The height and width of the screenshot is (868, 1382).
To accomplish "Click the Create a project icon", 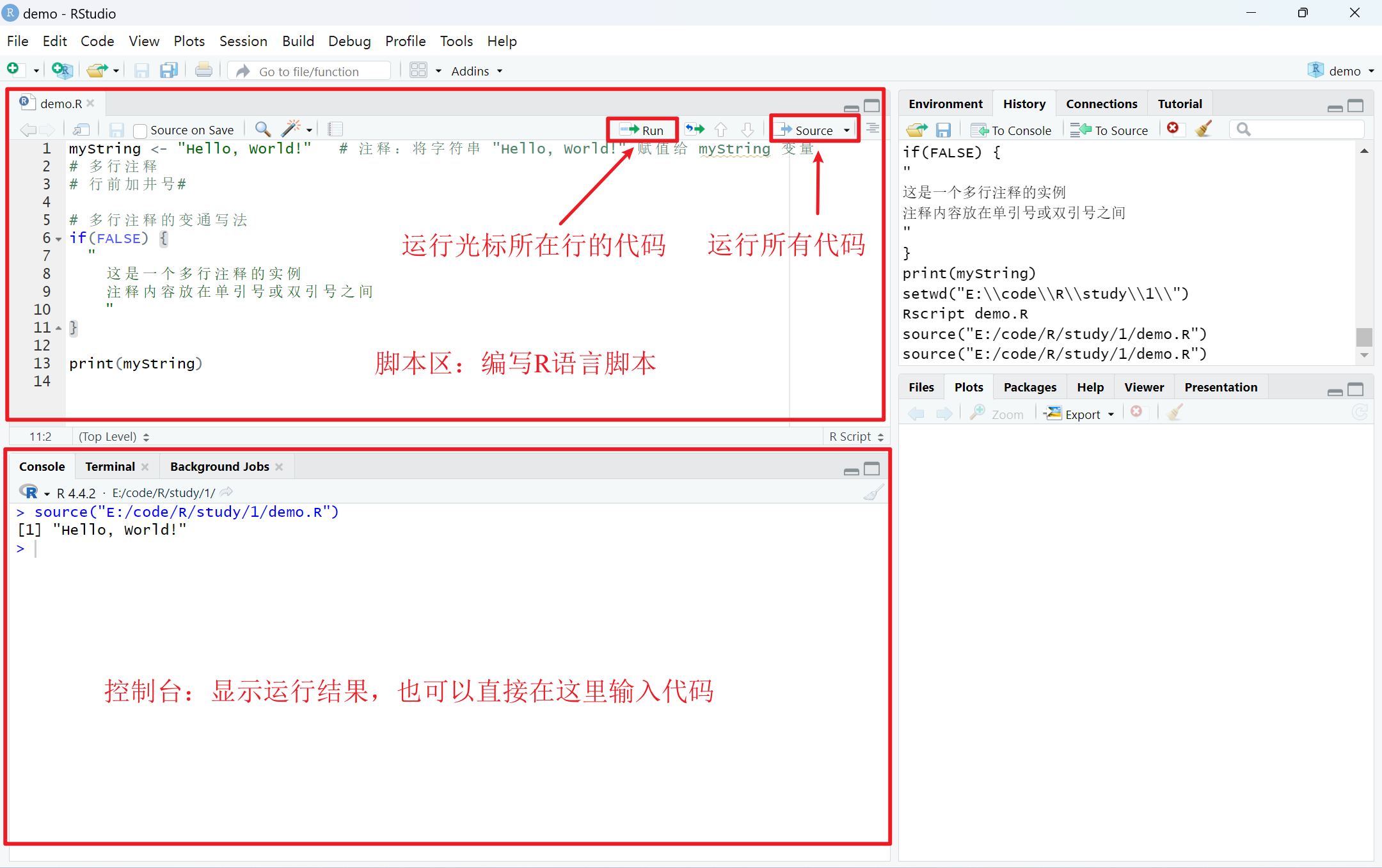I will click(x=62, y=70).
